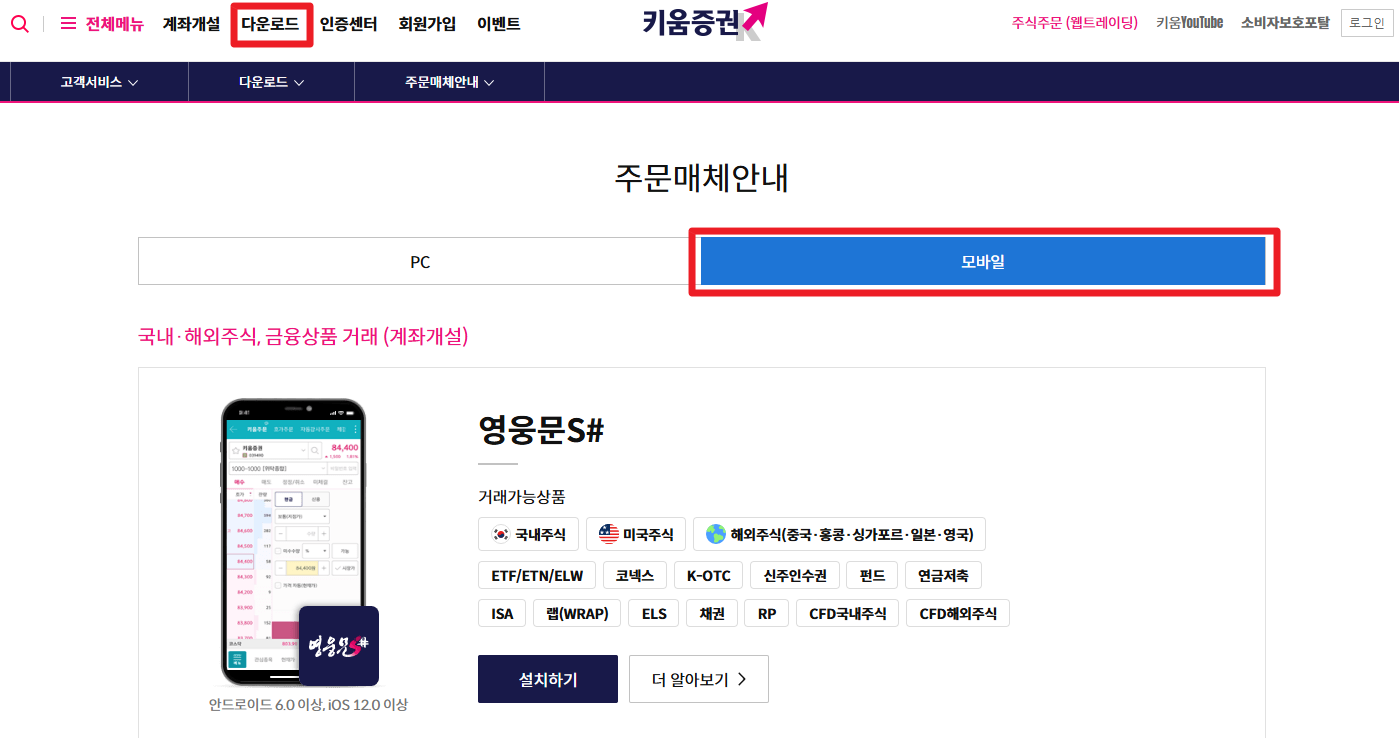Expand the 주문매체안내 dropdown

[450, 82]
